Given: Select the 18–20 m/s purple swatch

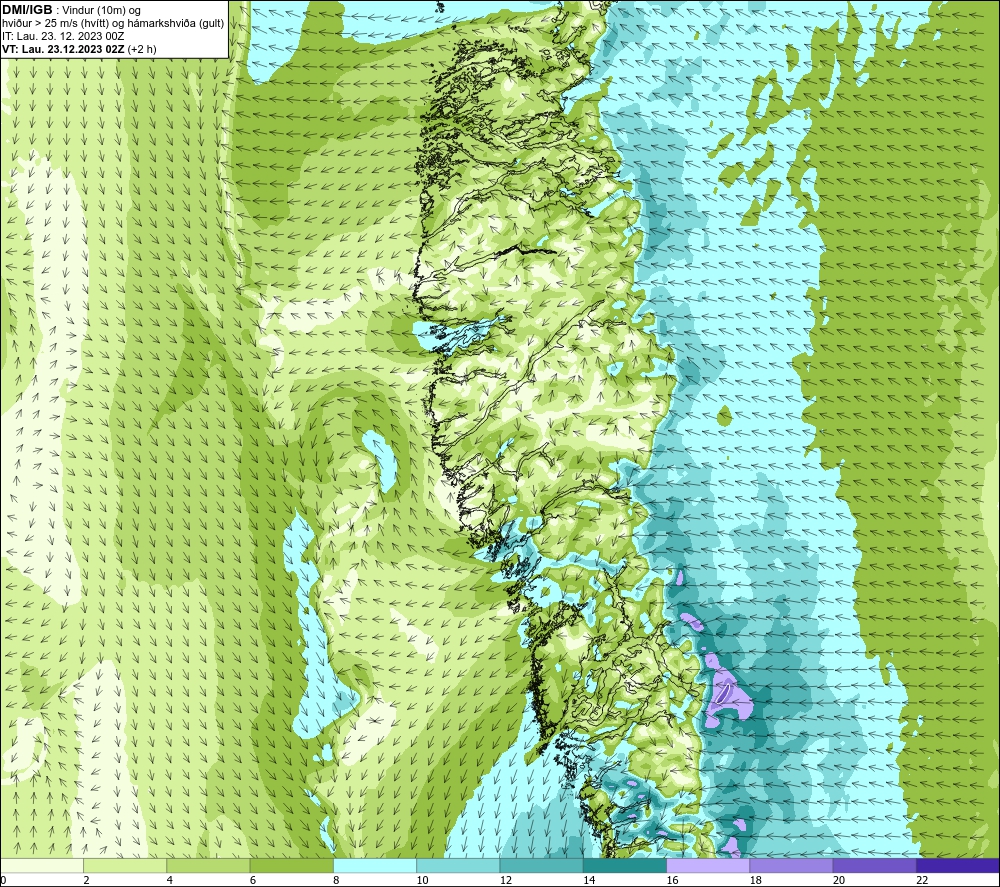Looking at the screenshot, I should pos(791,865).
